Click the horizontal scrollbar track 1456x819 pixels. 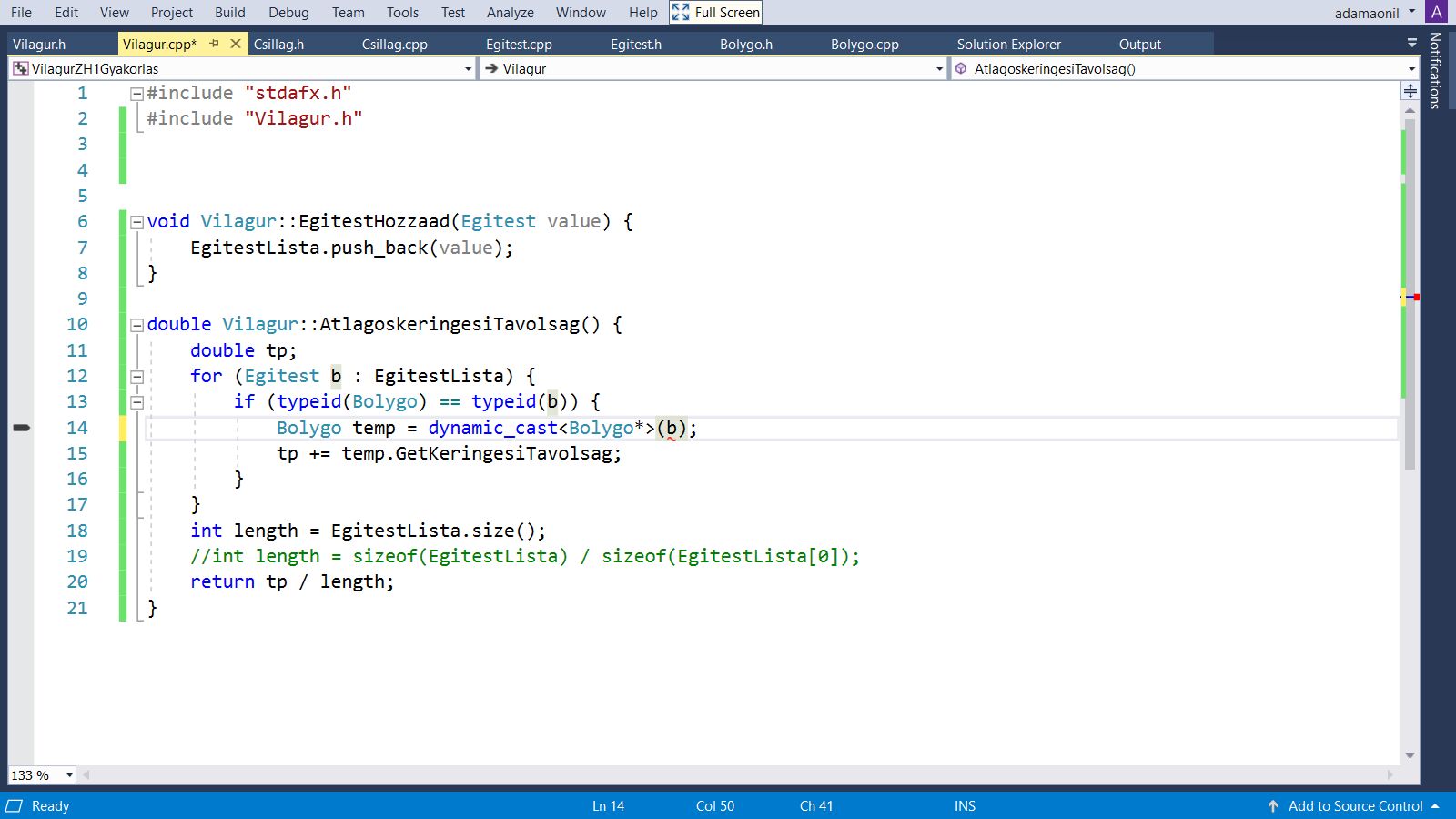click(x=738, y=775)
